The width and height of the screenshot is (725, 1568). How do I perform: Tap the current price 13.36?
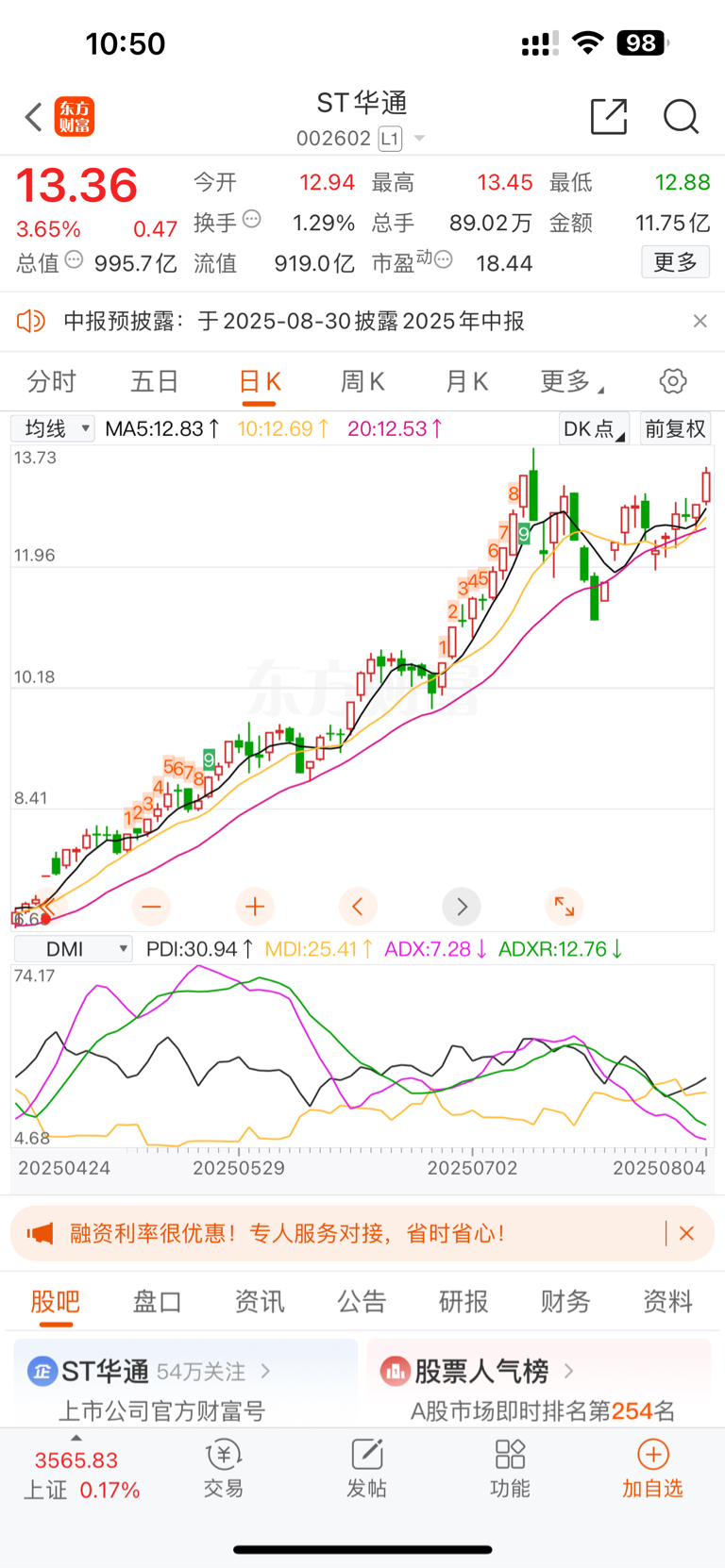point(77,185)
